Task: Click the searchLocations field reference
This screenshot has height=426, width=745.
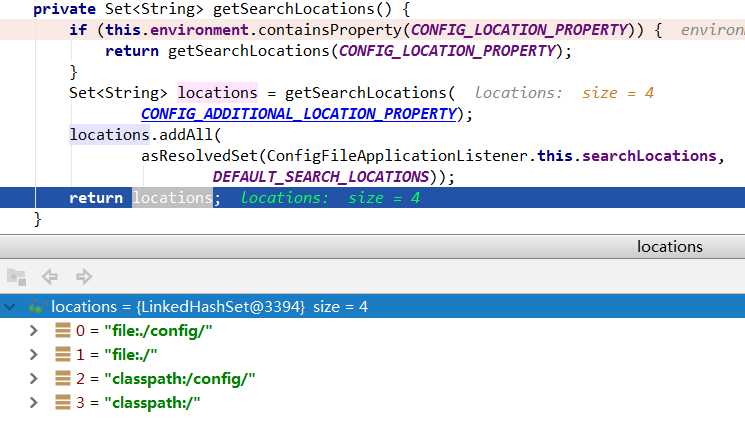Action: 649,156
